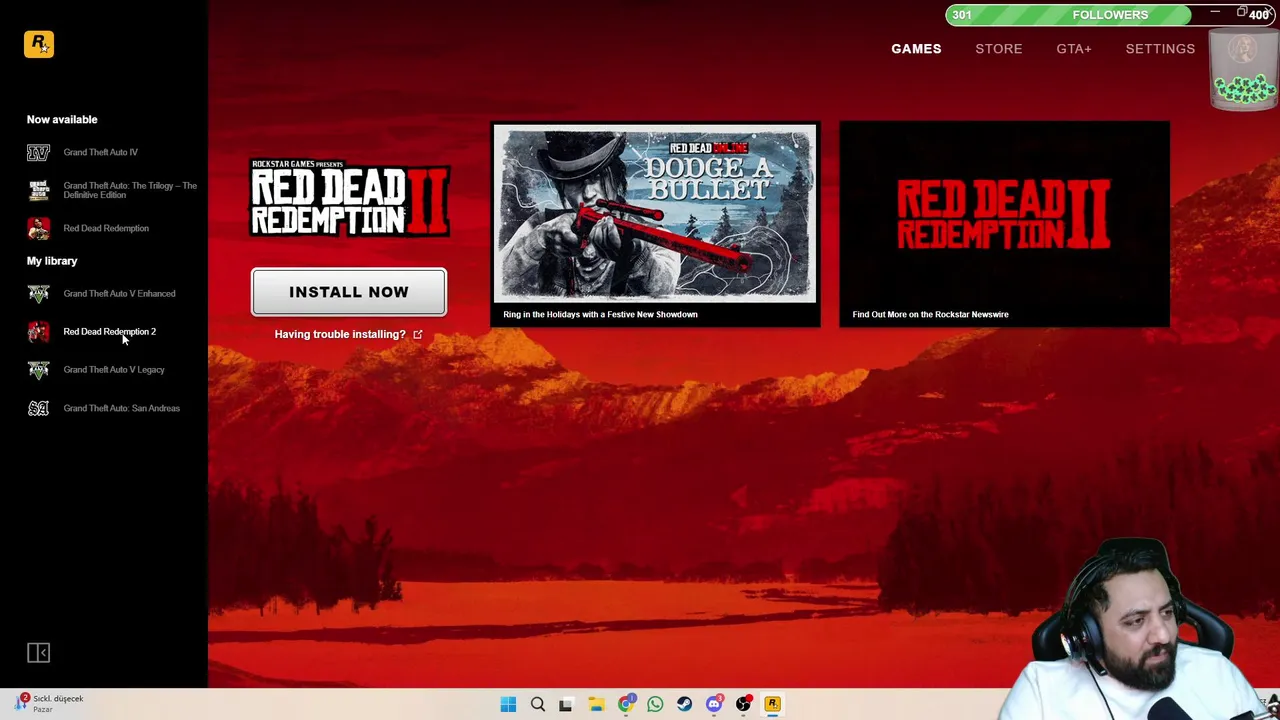Screen dimensions: 1280x720
Task: Click the Rockstar Games logo icon
Action: point(39,44)
